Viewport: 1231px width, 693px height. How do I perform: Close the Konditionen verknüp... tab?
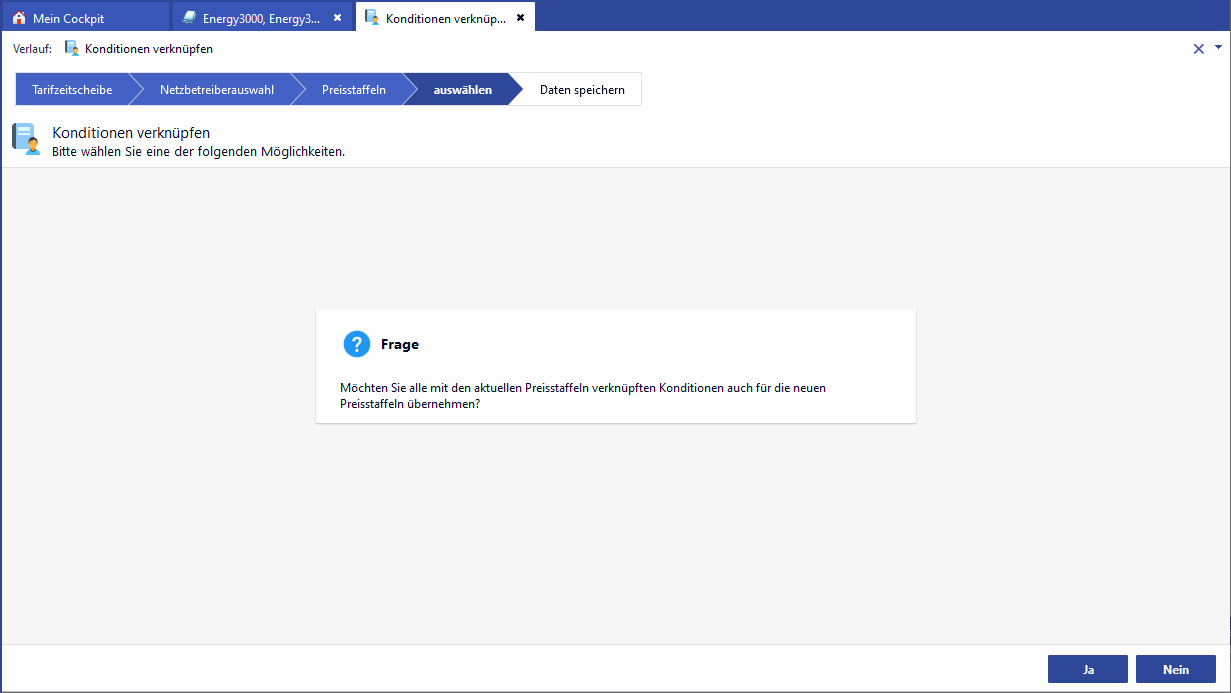(x=520, y=17)
